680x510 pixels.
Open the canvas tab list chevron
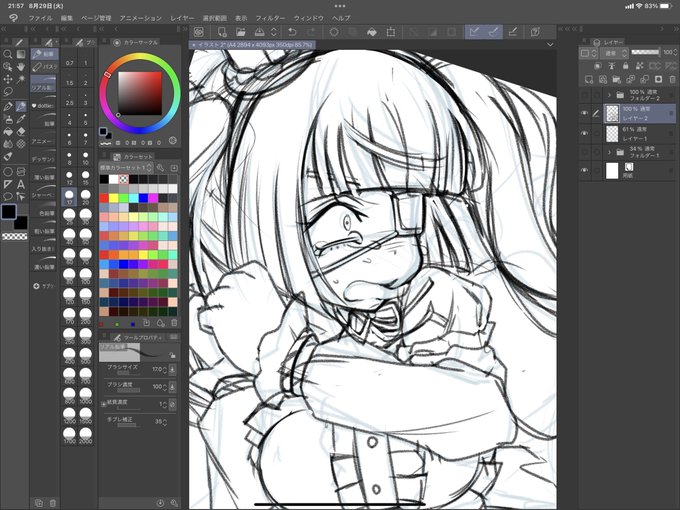click(550, 45)
